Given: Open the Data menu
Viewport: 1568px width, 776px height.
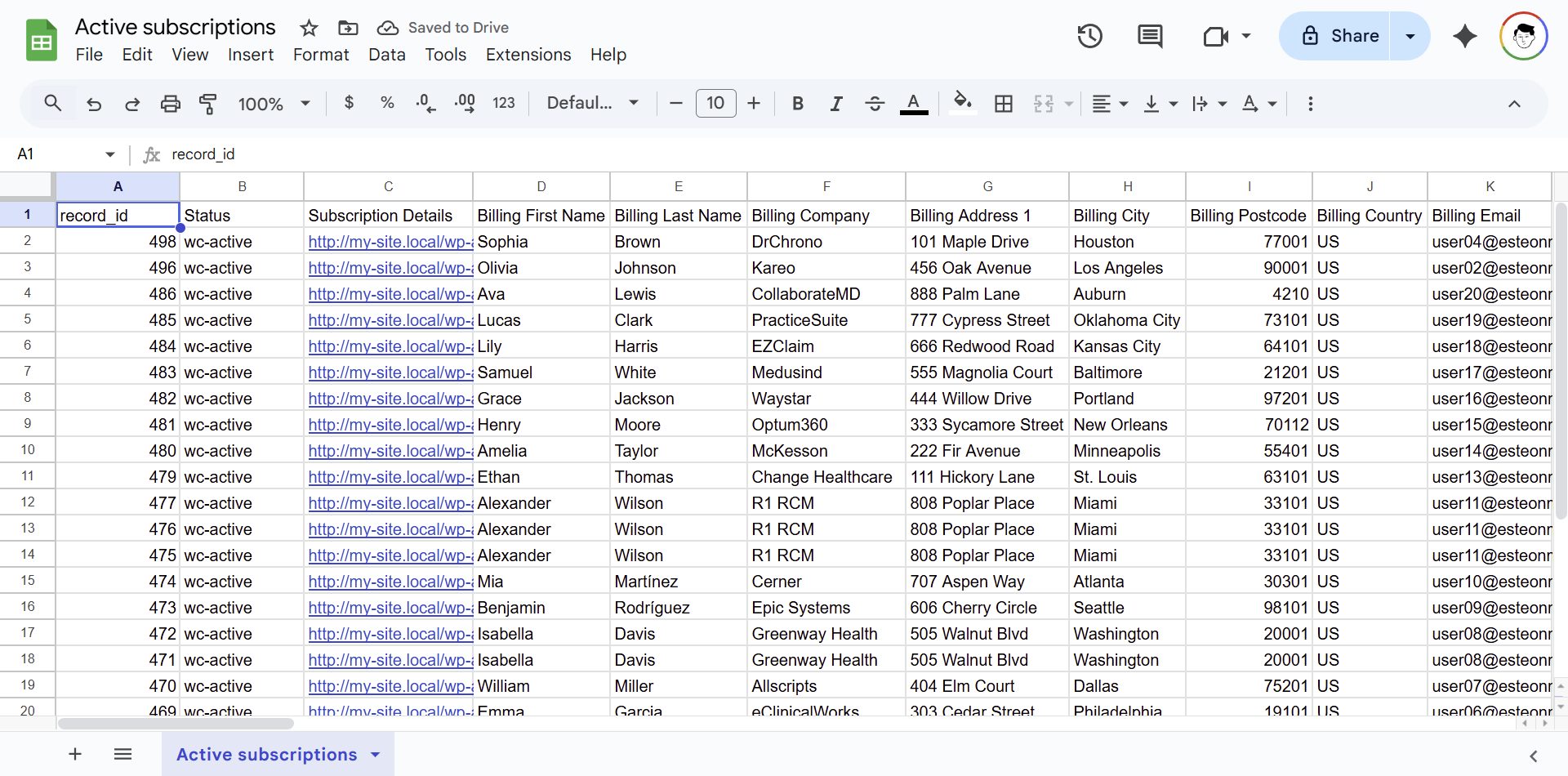Looking at the screenshot, I should 386,55.
